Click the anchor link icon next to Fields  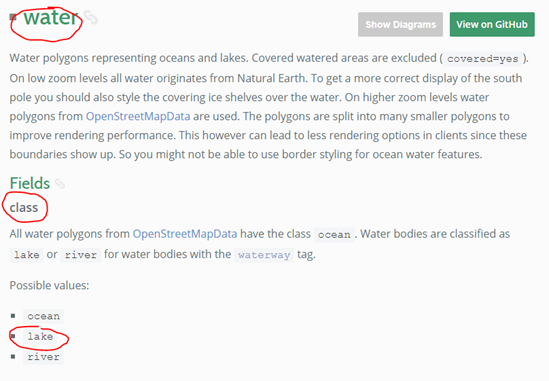click(60, 183)
